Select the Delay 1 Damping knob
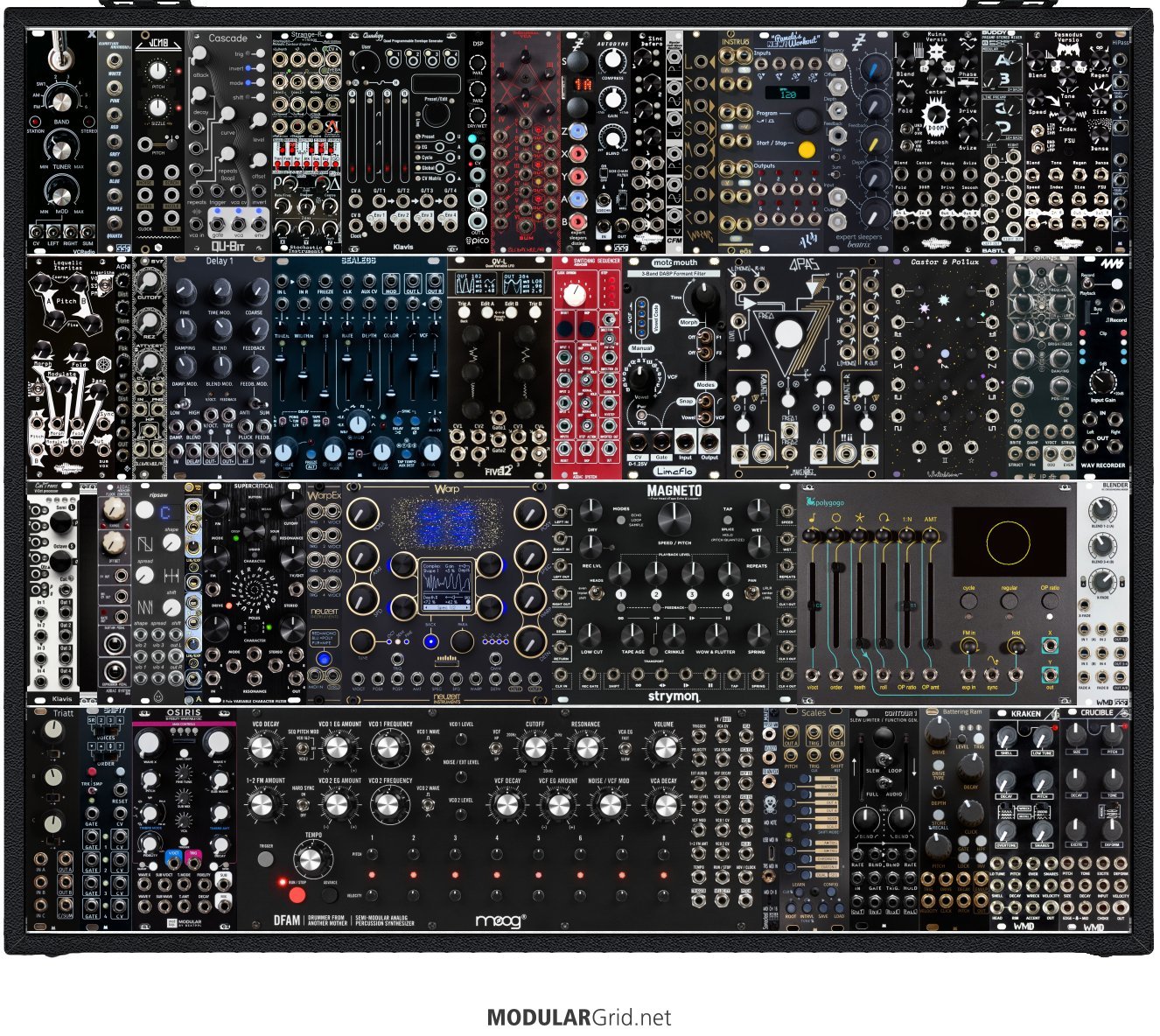The width and height of the screenshot is (1160, 1036). pyautogui.click(x=185, y=329)
